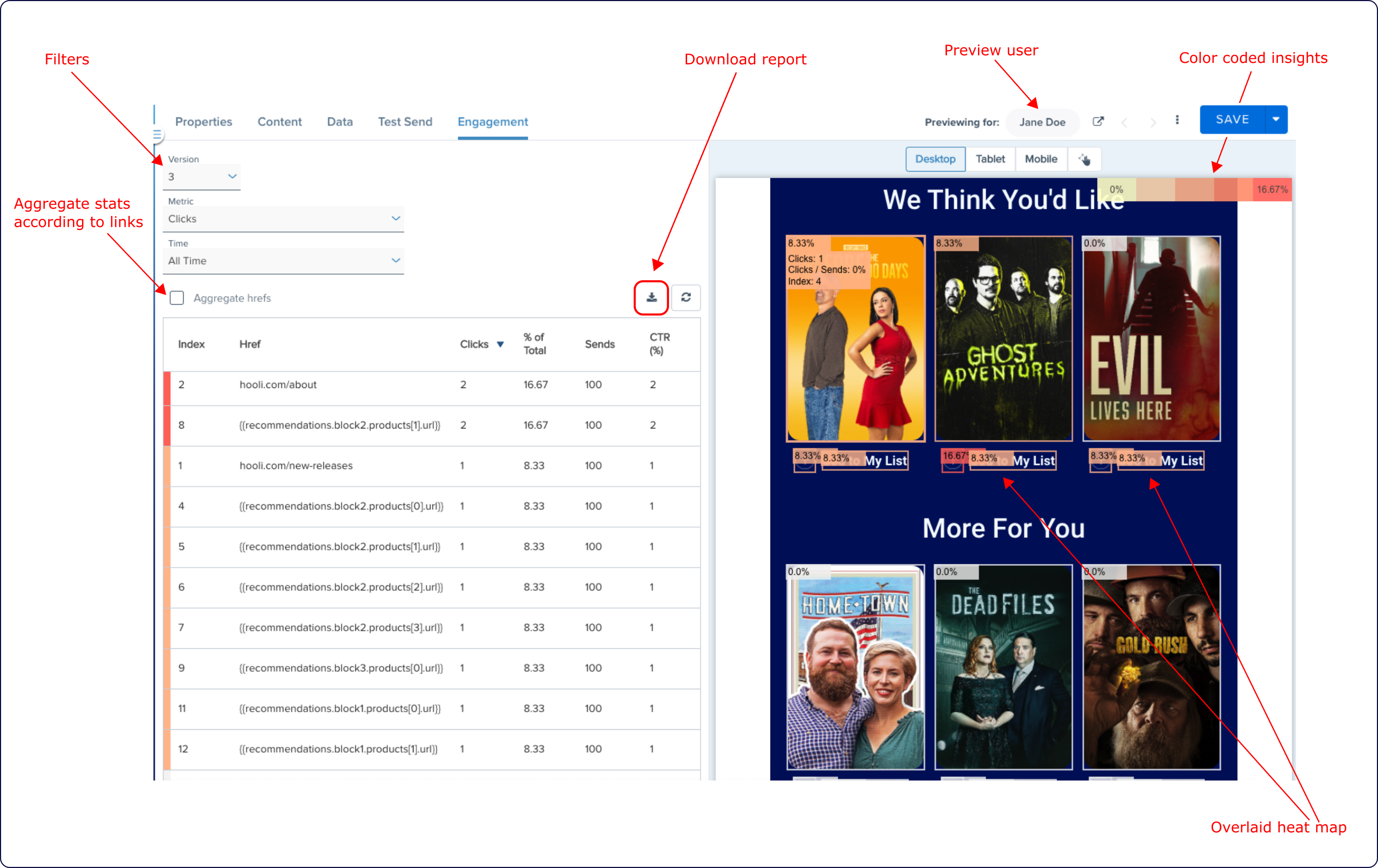Select the Tablet preview mode
Viewport: 1378px width, 868px height.
(x=990, y=159)
